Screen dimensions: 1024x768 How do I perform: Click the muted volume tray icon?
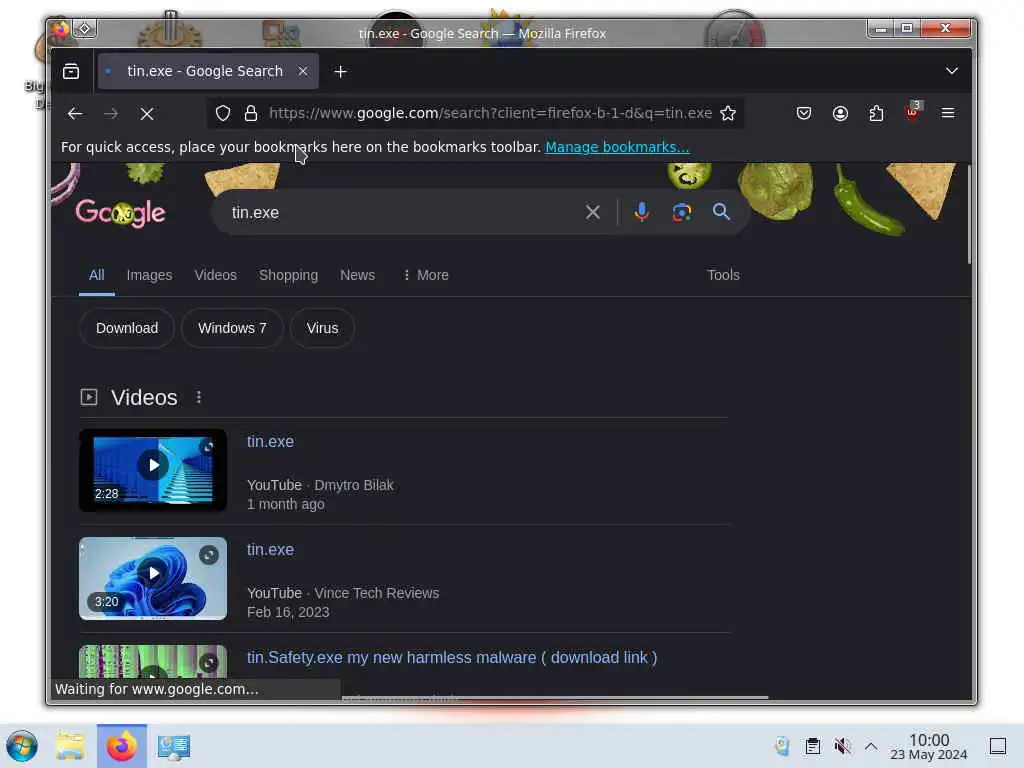(x=842, y=746)
